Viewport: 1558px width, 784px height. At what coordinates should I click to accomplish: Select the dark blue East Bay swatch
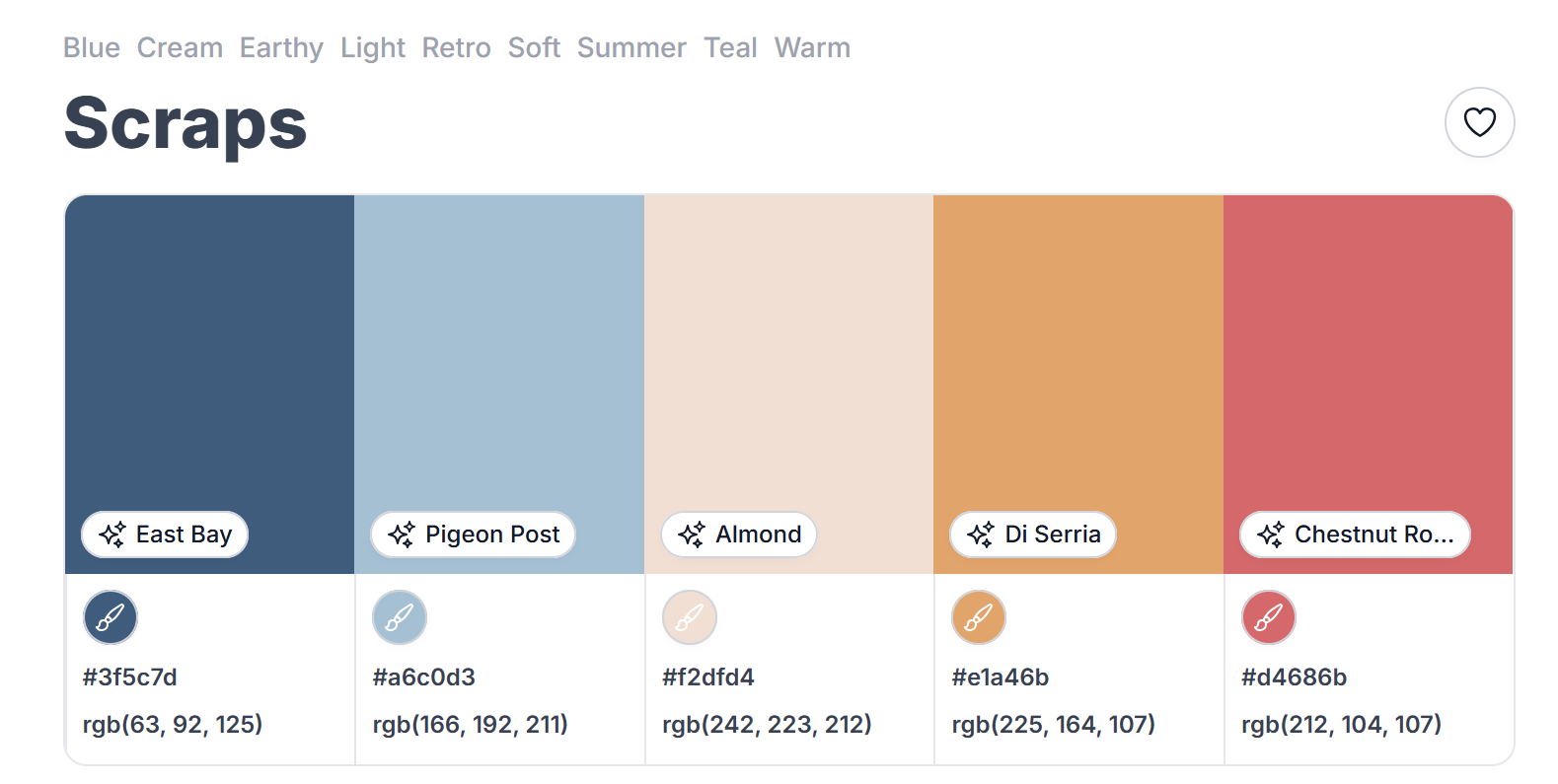coord(209,345)
